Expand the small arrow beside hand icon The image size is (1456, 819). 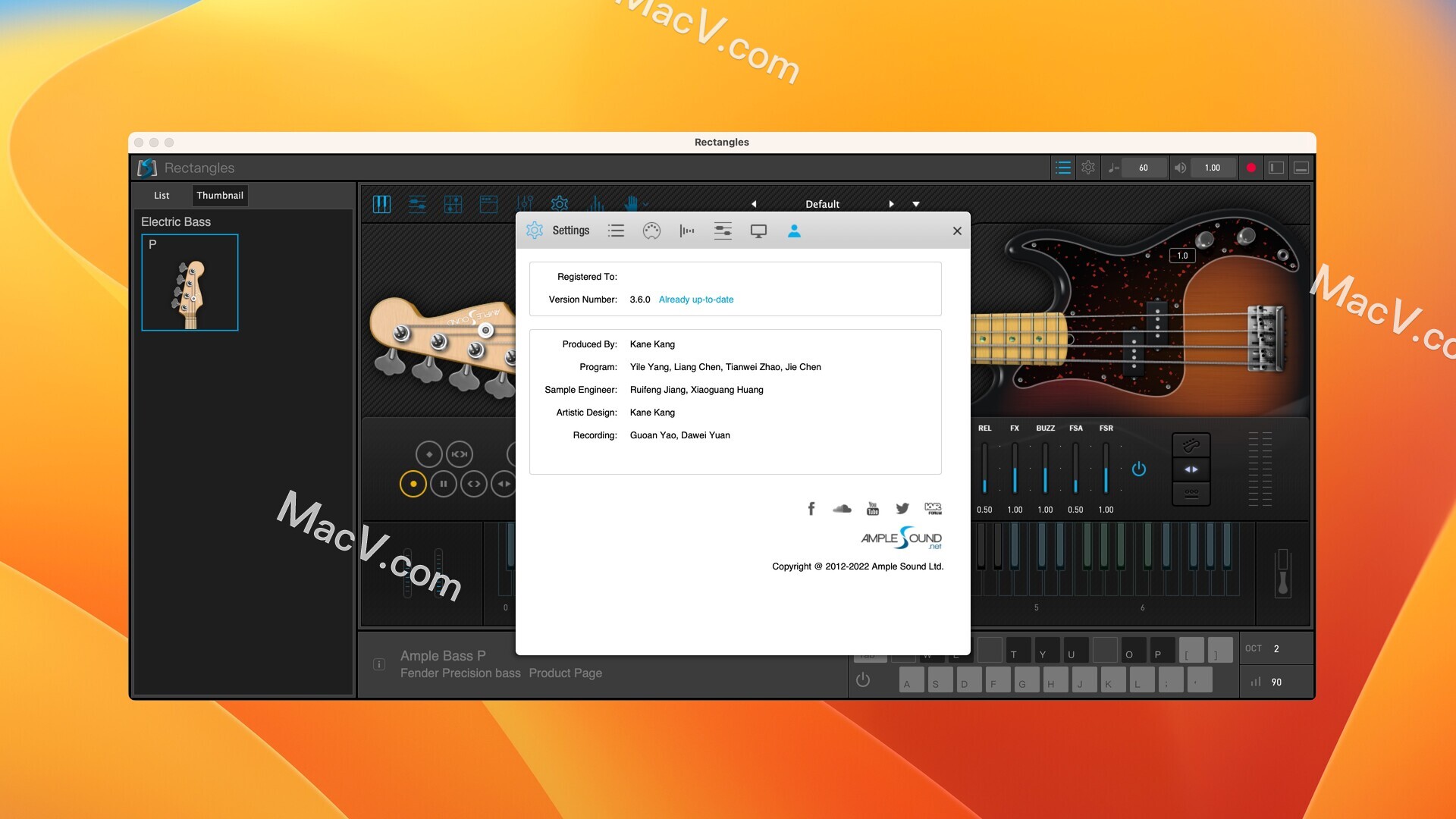click(645, 204)
